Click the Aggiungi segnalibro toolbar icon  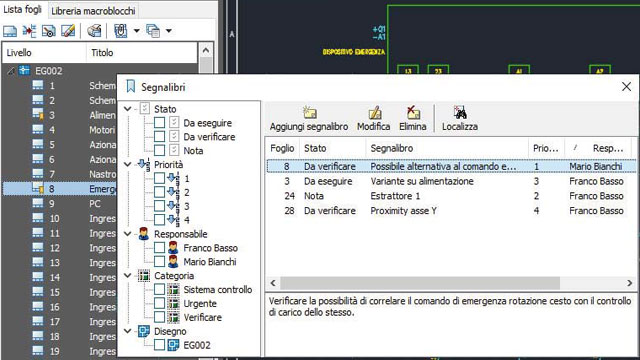pos(310,112)
